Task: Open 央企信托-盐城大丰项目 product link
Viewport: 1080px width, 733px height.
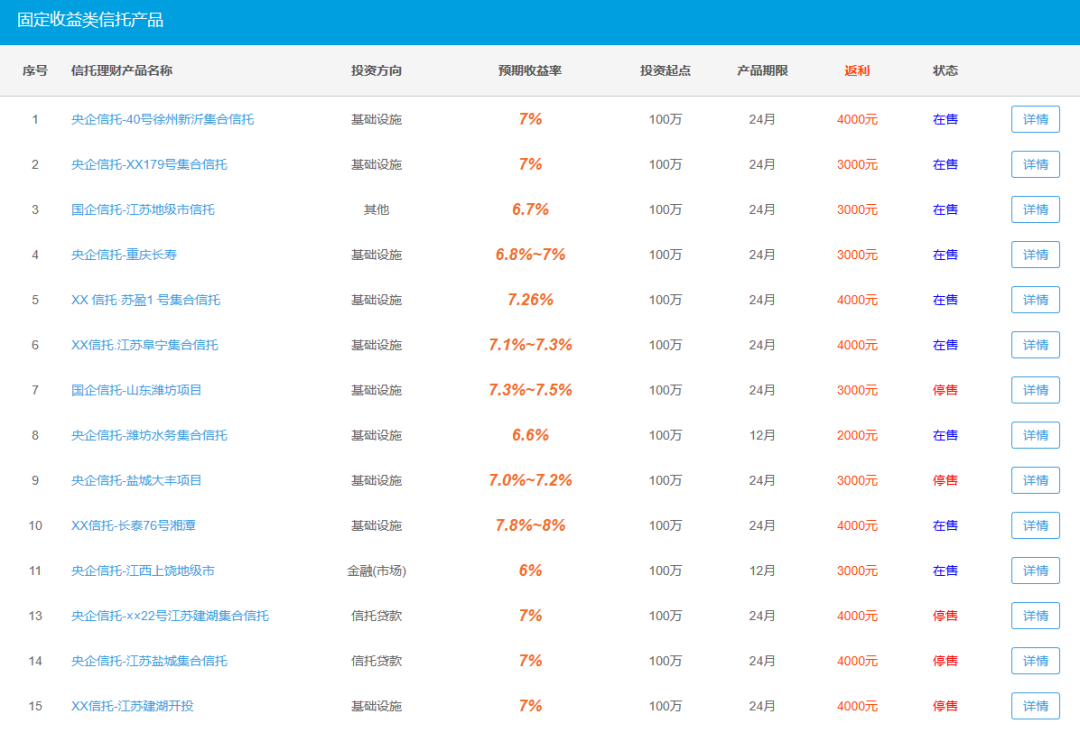Action: pyautogui.click(x=136, y=480)
